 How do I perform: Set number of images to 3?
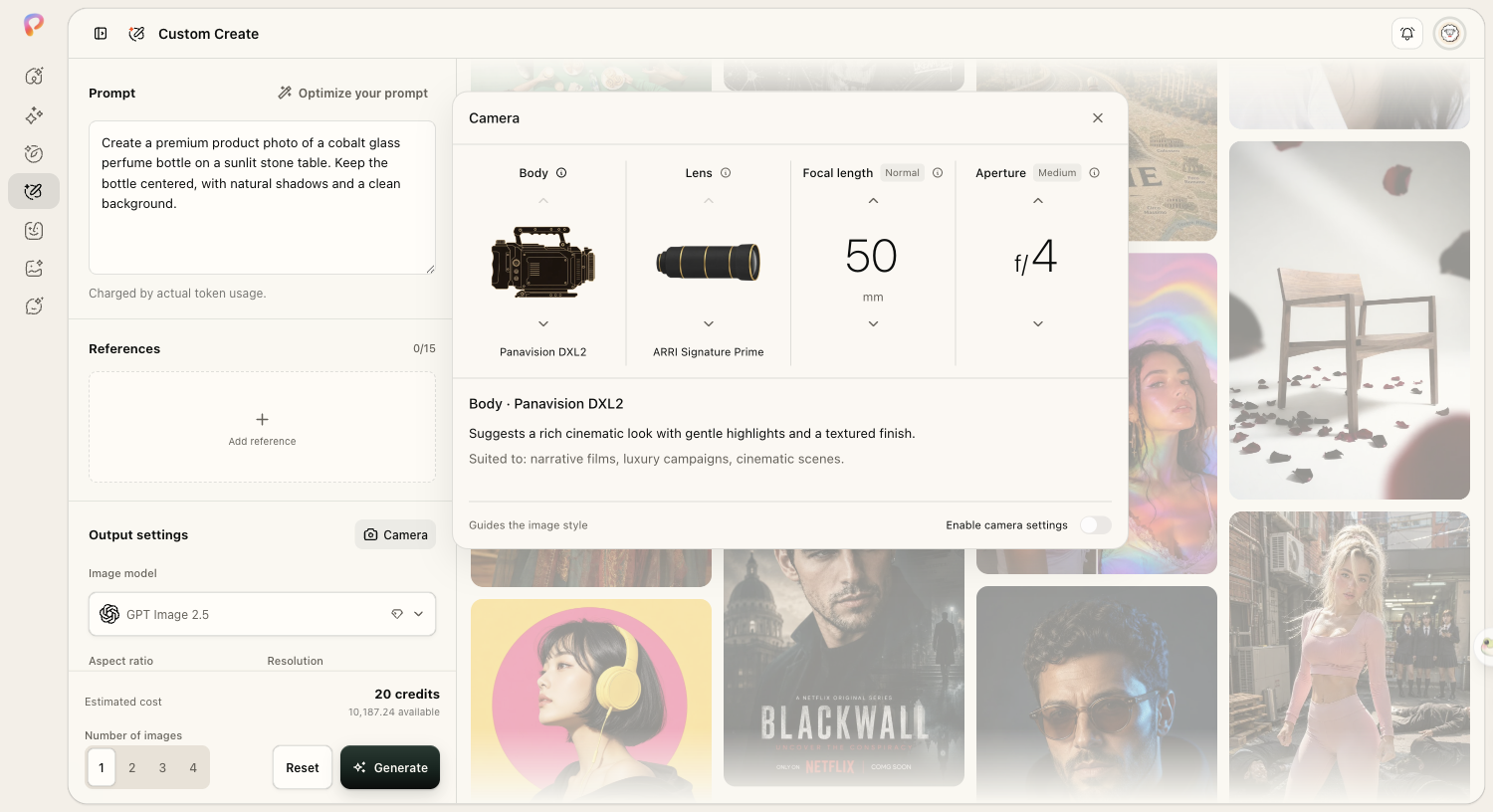tap(162, 768)
